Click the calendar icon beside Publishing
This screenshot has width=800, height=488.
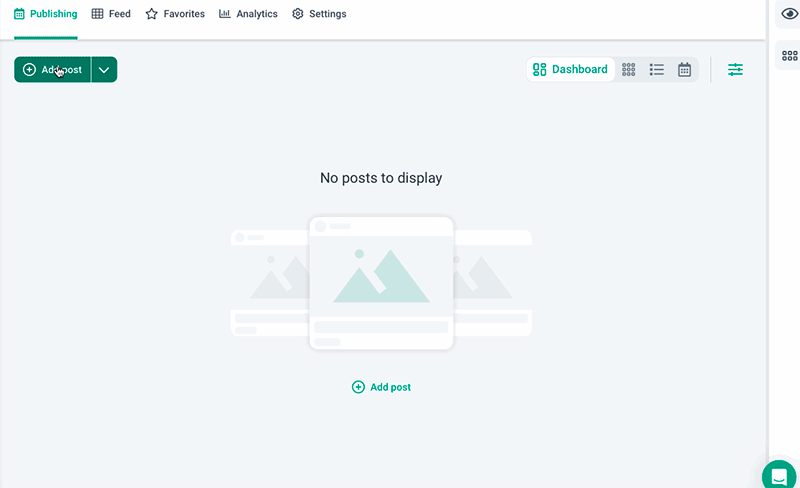(x=19, y=14)
